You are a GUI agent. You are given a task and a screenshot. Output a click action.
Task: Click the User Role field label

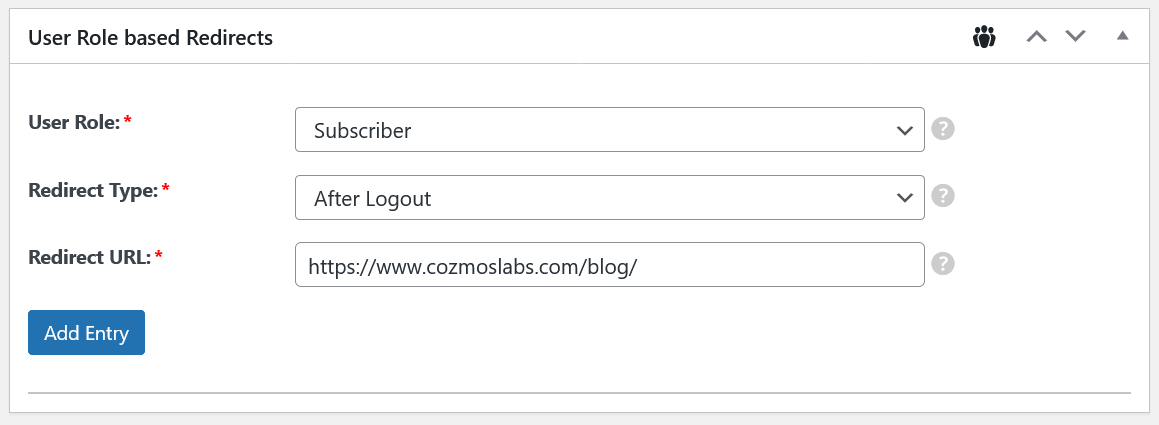(x=74, y=122)
